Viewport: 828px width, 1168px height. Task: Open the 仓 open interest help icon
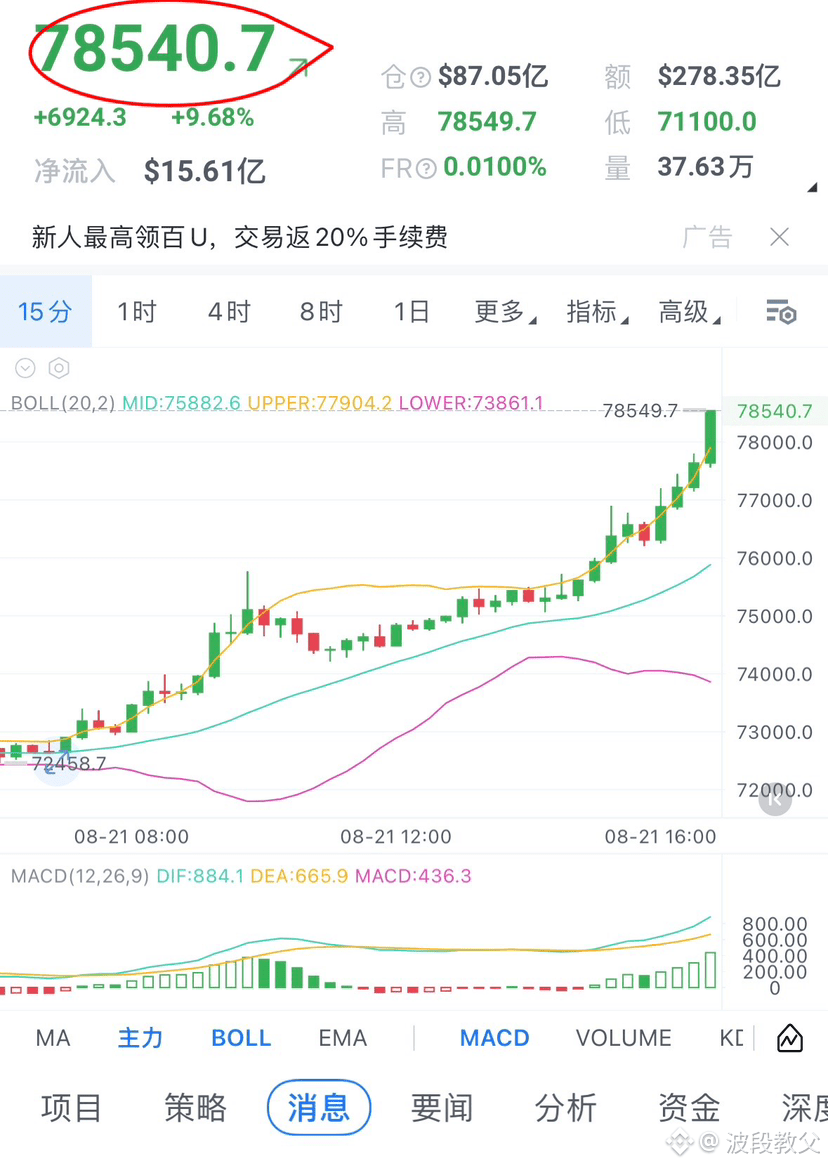tap(421, 77)
